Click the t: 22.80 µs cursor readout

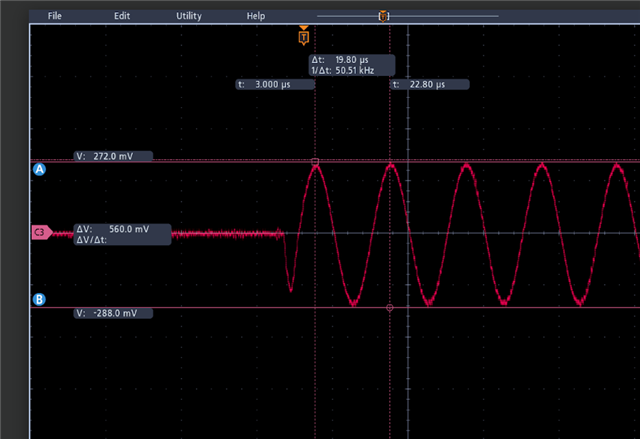(430, 84)
